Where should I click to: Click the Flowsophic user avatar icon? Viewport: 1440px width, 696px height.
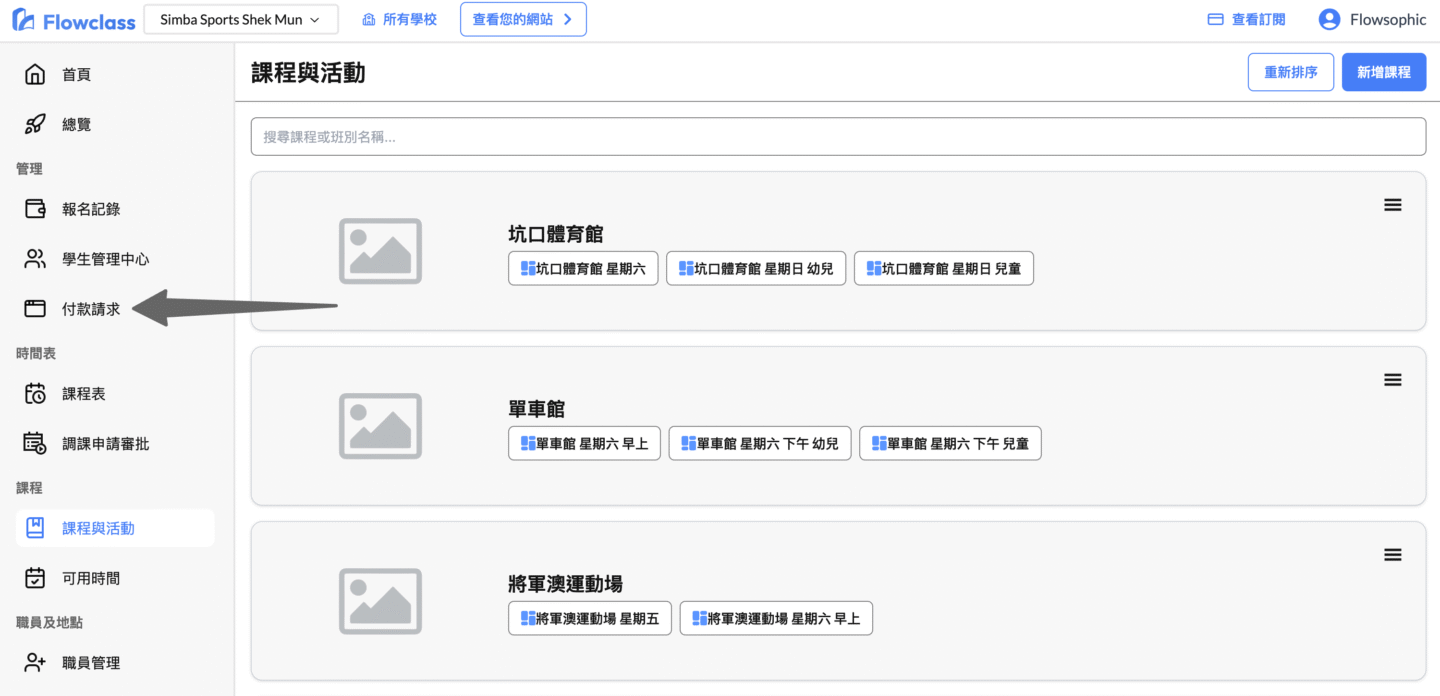pos(1329,20)
